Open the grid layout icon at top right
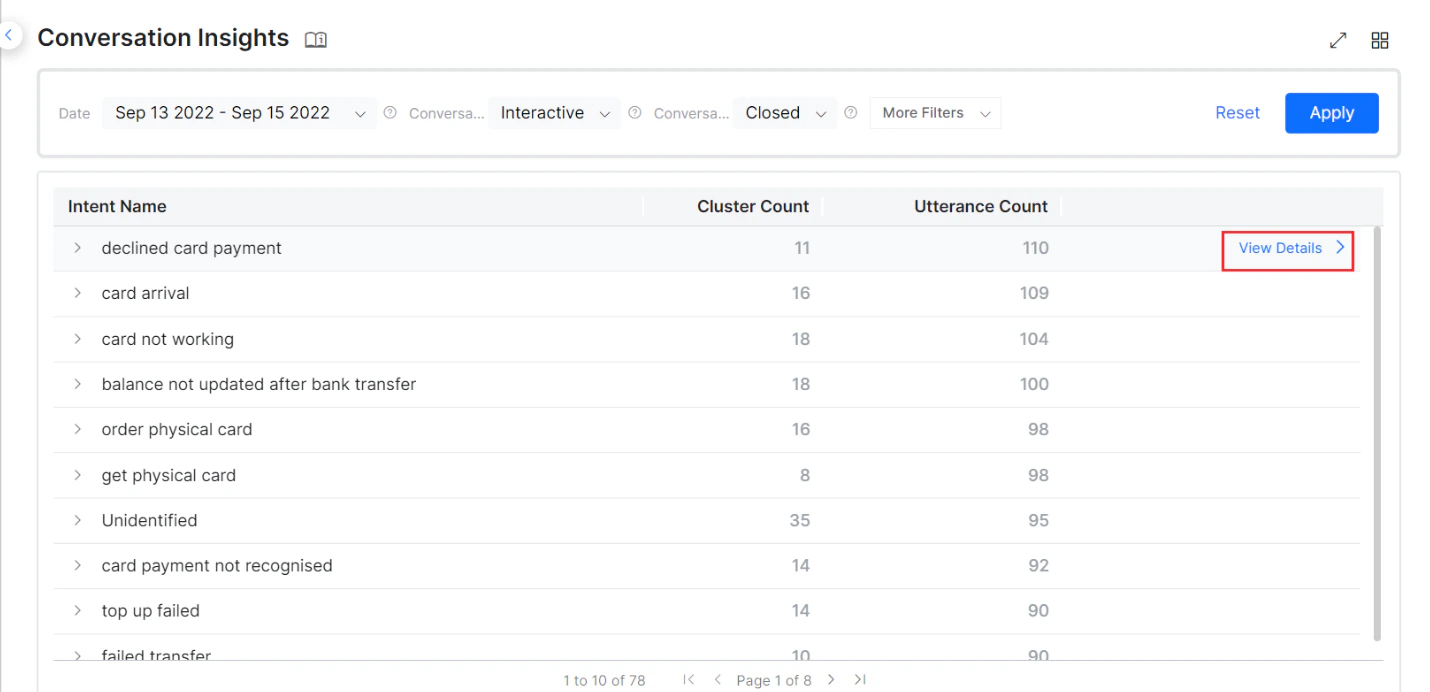Screen dimensions: 1430x692 pos(1381,40)
